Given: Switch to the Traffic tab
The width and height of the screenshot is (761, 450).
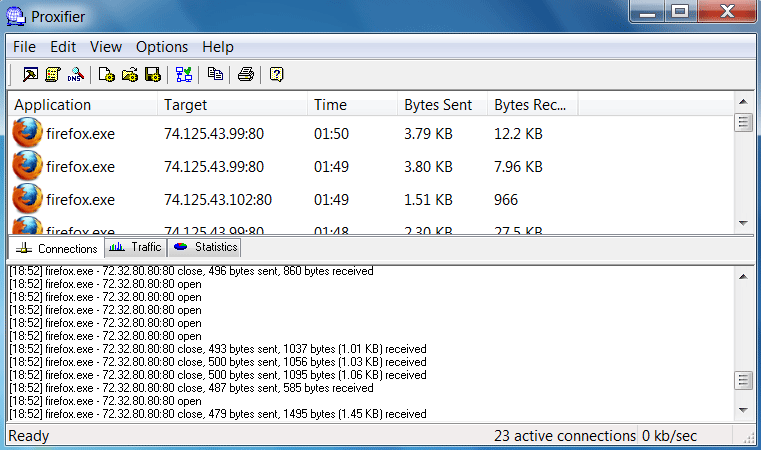Looking at the screenshot, I should pos(135,247).
